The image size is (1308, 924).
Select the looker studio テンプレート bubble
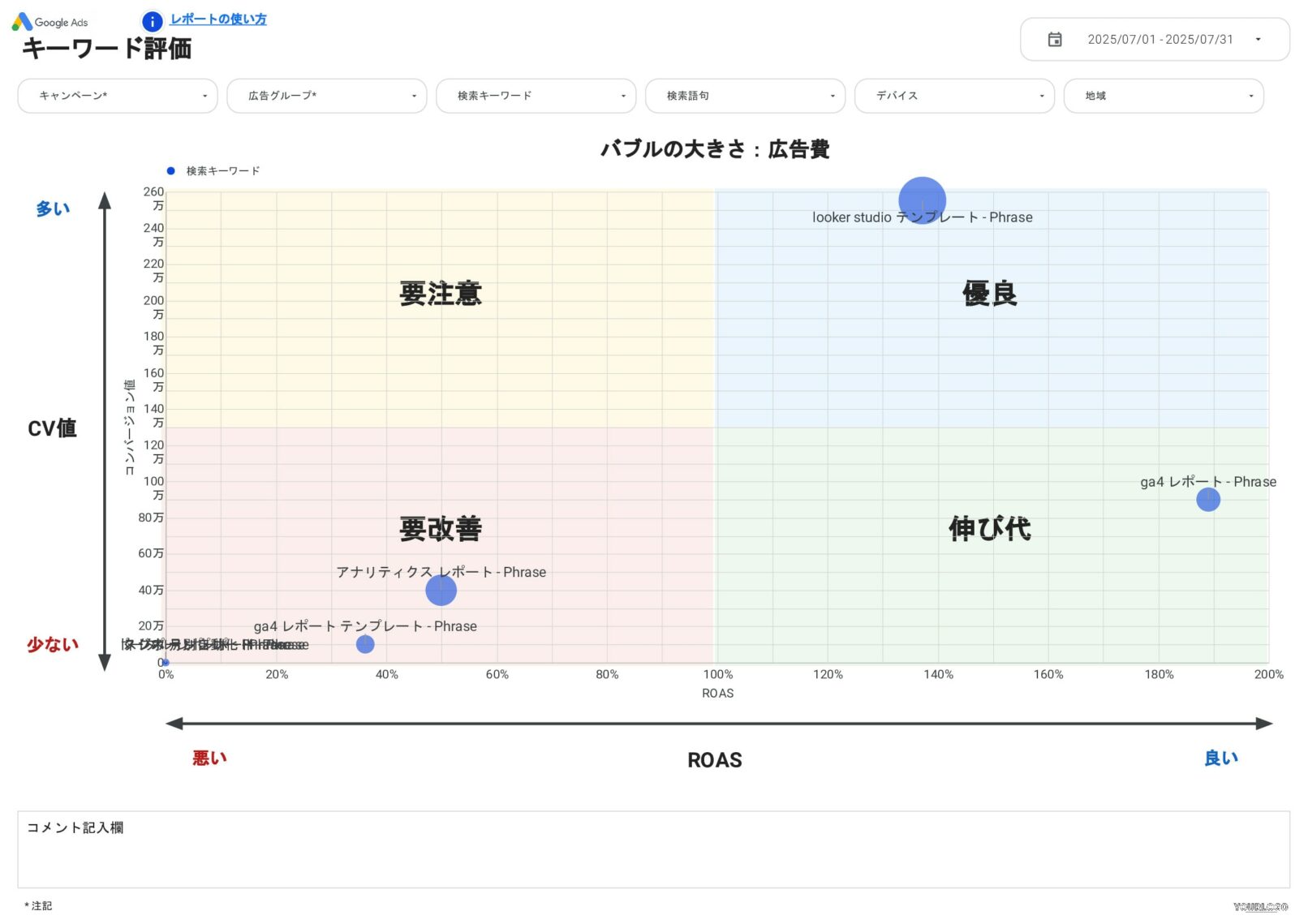(923, 198)
